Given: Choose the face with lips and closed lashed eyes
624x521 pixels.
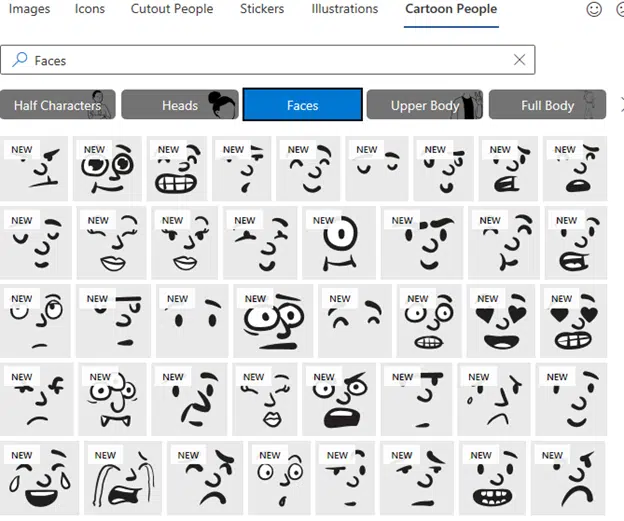Looking at the screenshot, I should [x=111, y=242].
